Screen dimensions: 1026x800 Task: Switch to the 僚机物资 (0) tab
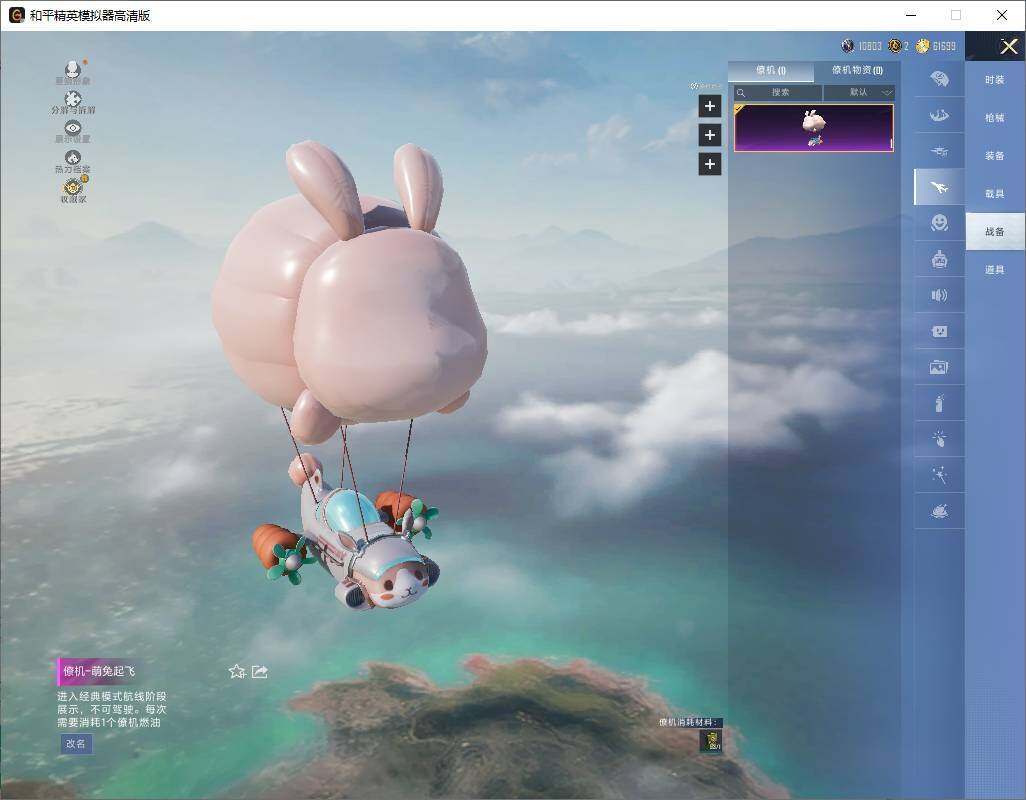tap(857, 70)
